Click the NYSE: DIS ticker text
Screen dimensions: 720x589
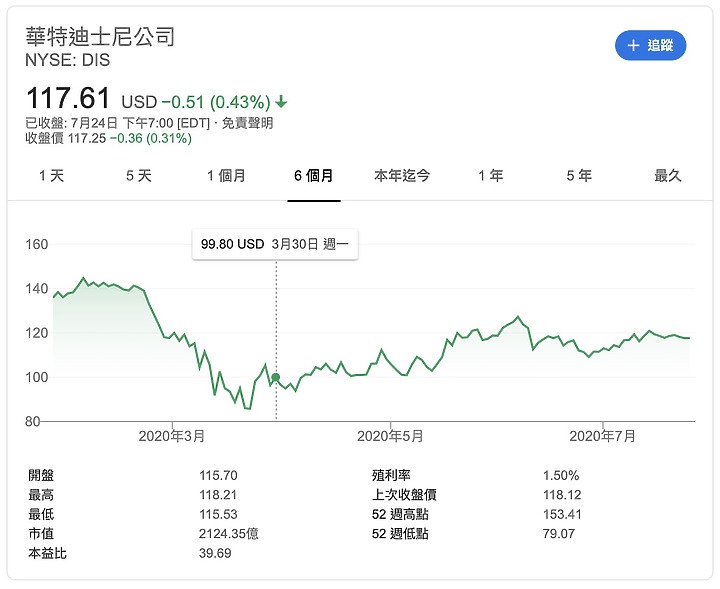tap(68, 60)
